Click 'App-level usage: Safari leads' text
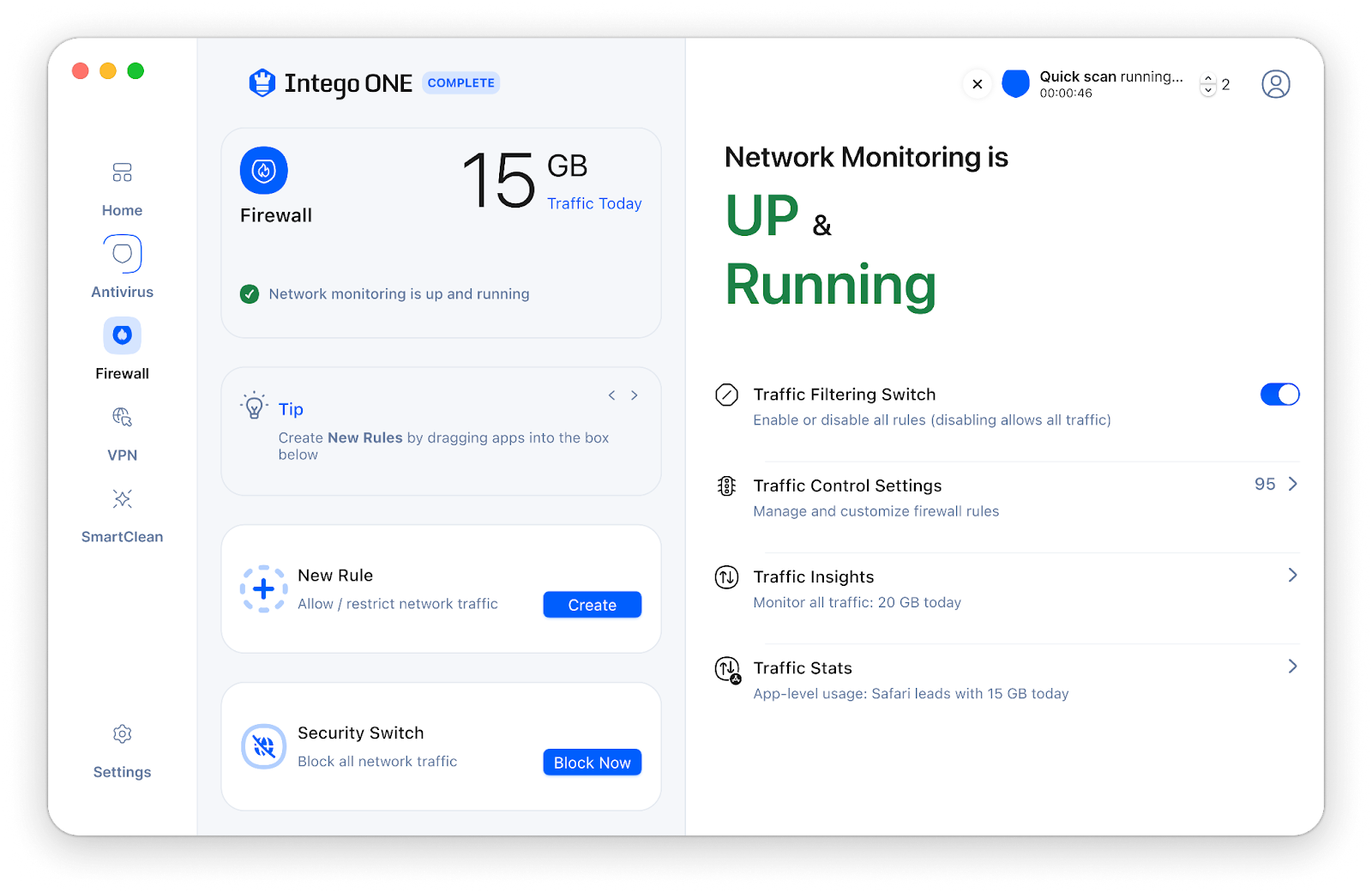Image resolution: width=1372 pixels, height=893 pixels. click(x=911, y=693)
